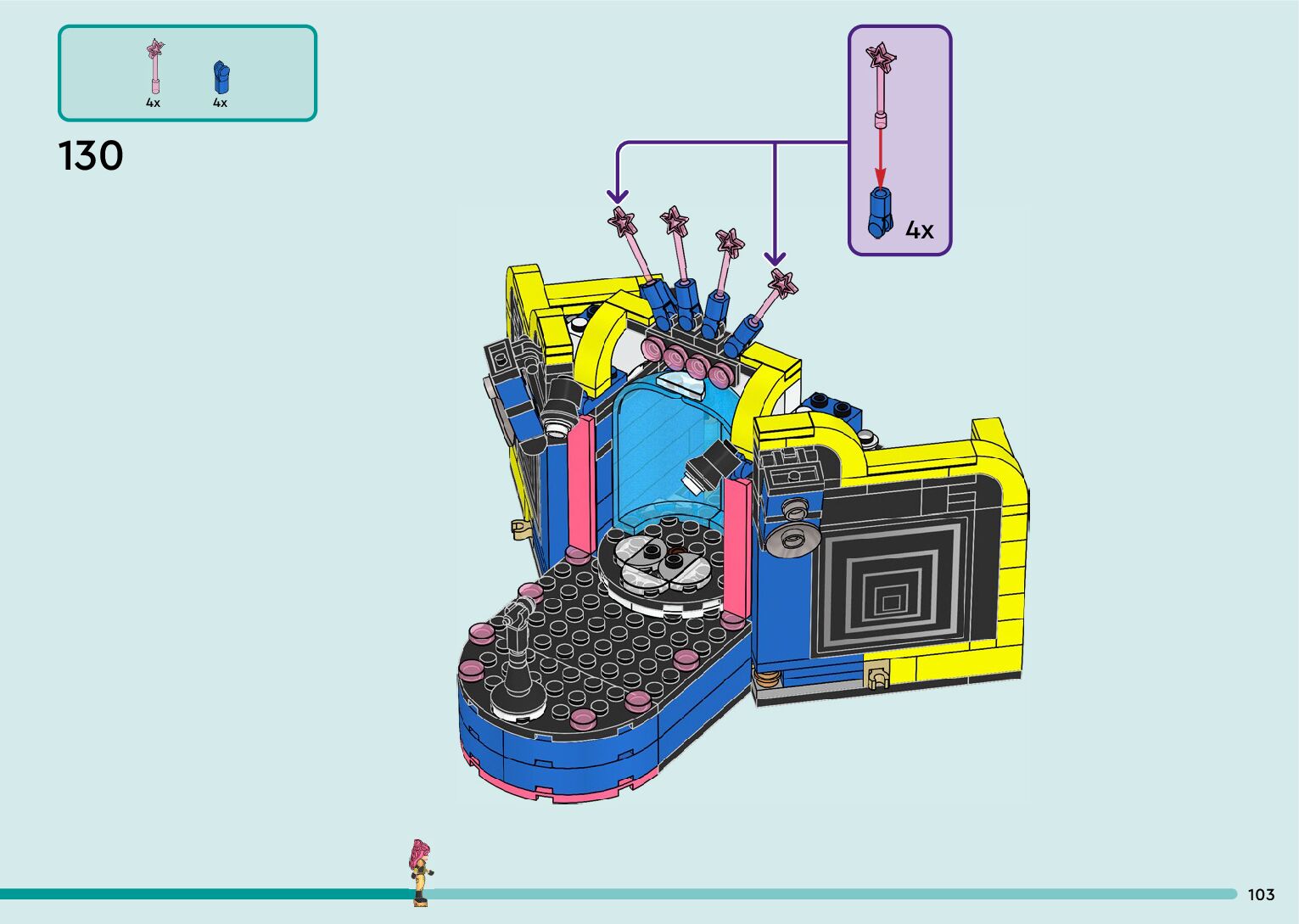Select the step number 130
Image resolution: width=1299 pixels, height=924 pixels.
point(91,157)
